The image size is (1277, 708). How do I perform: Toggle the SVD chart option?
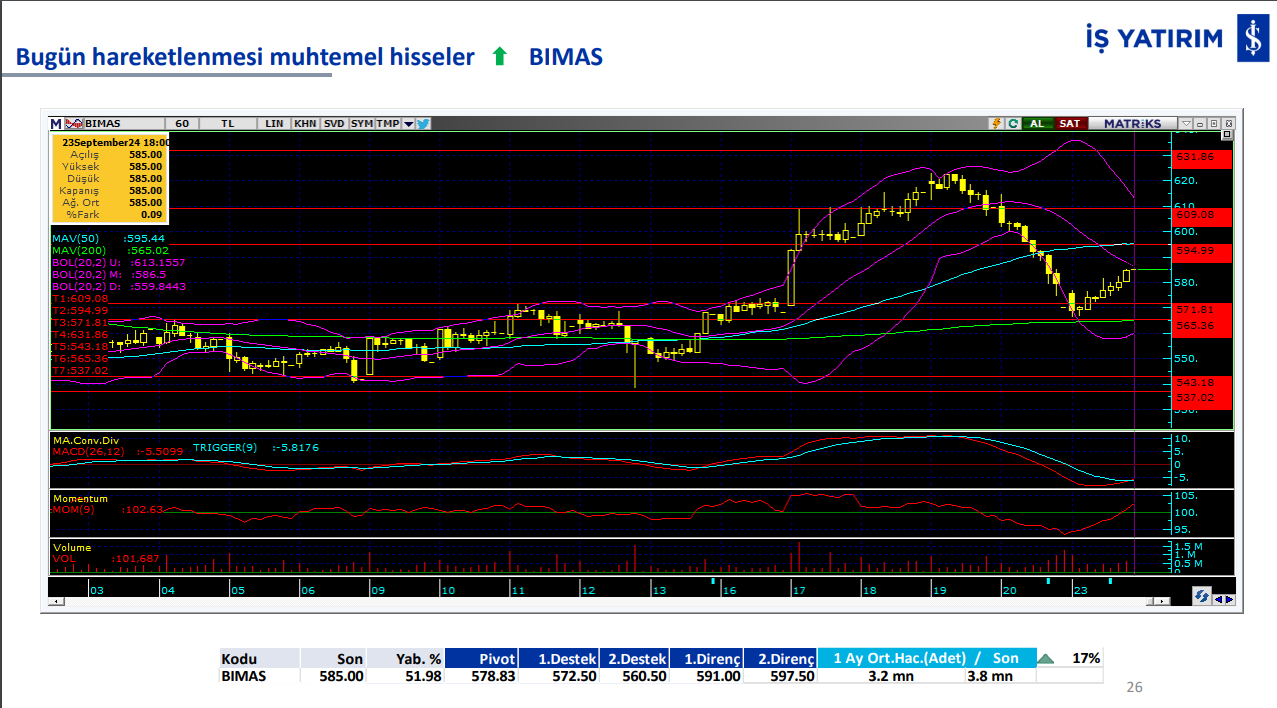point(334,124)
